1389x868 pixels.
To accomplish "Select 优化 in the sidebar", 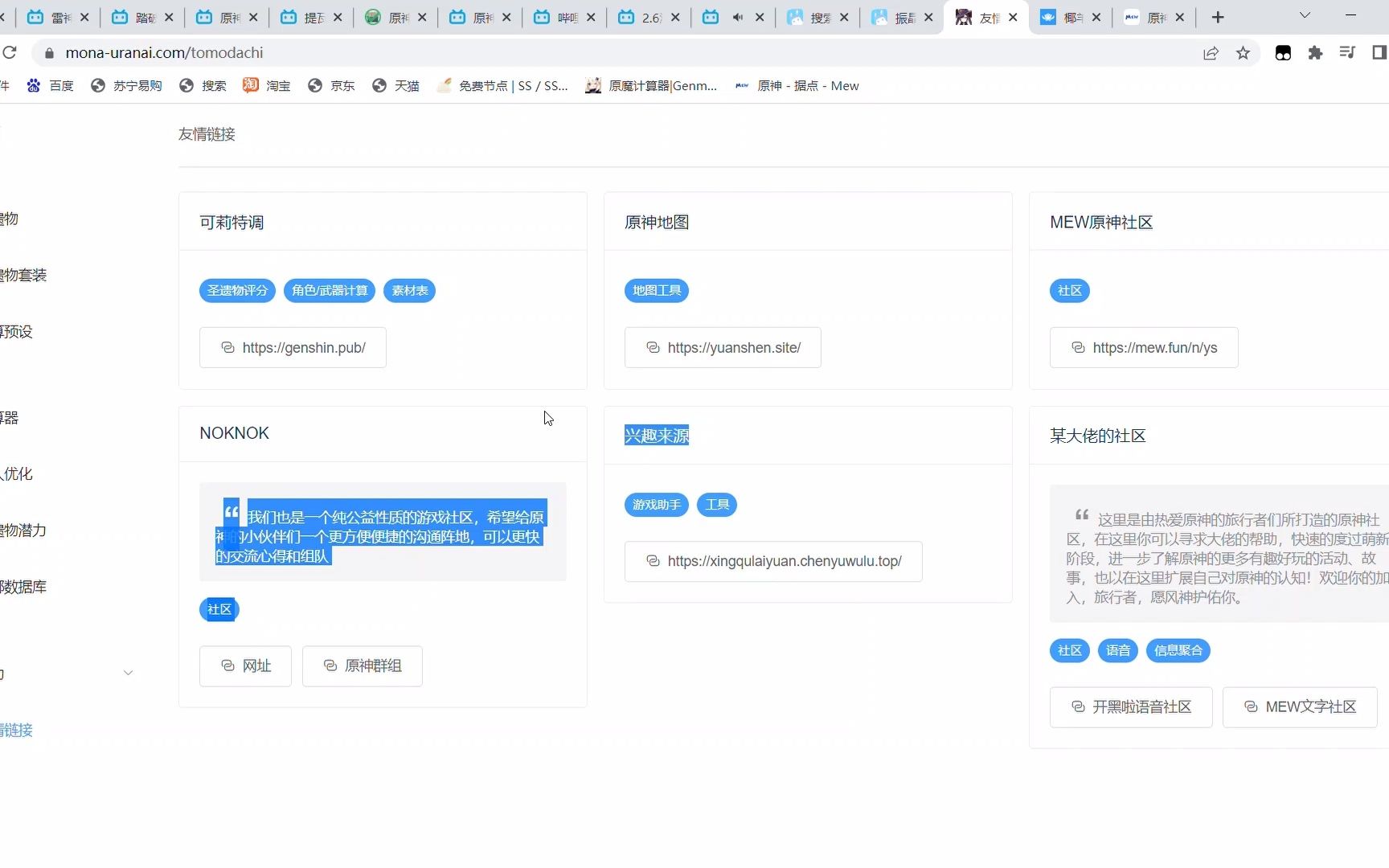I will click(x=17, y=473).
